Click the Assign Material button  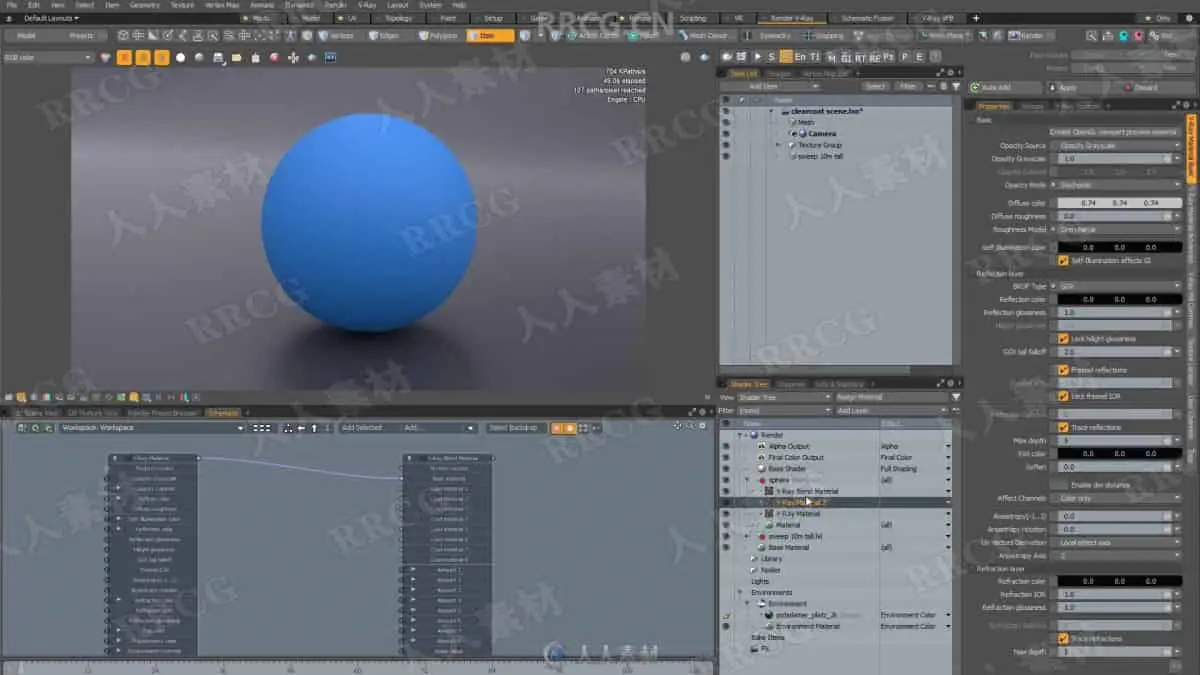(891, 397)
